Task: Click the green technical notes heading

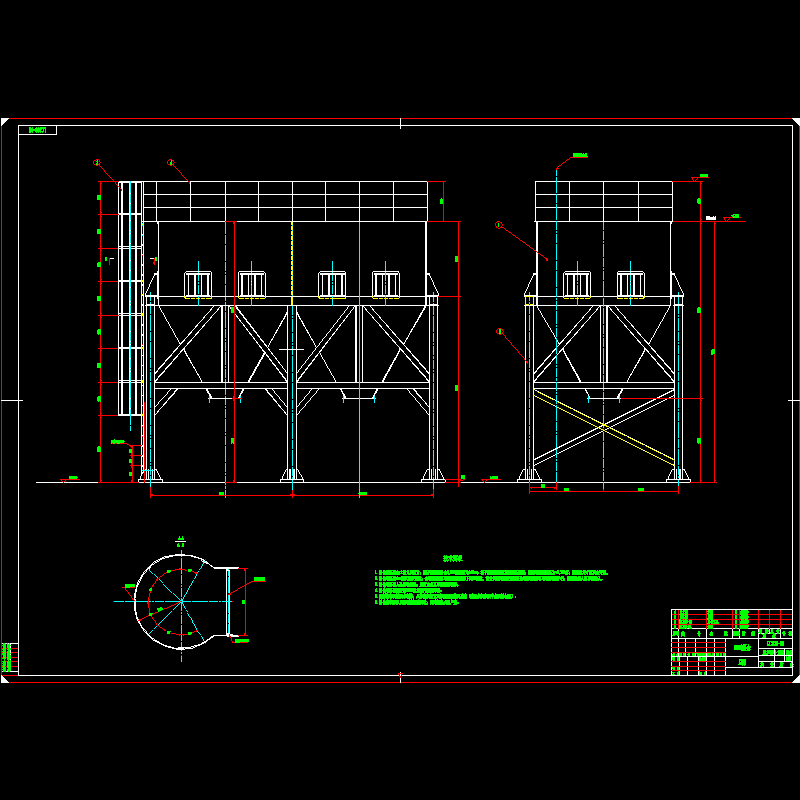Action: [455, 560]
